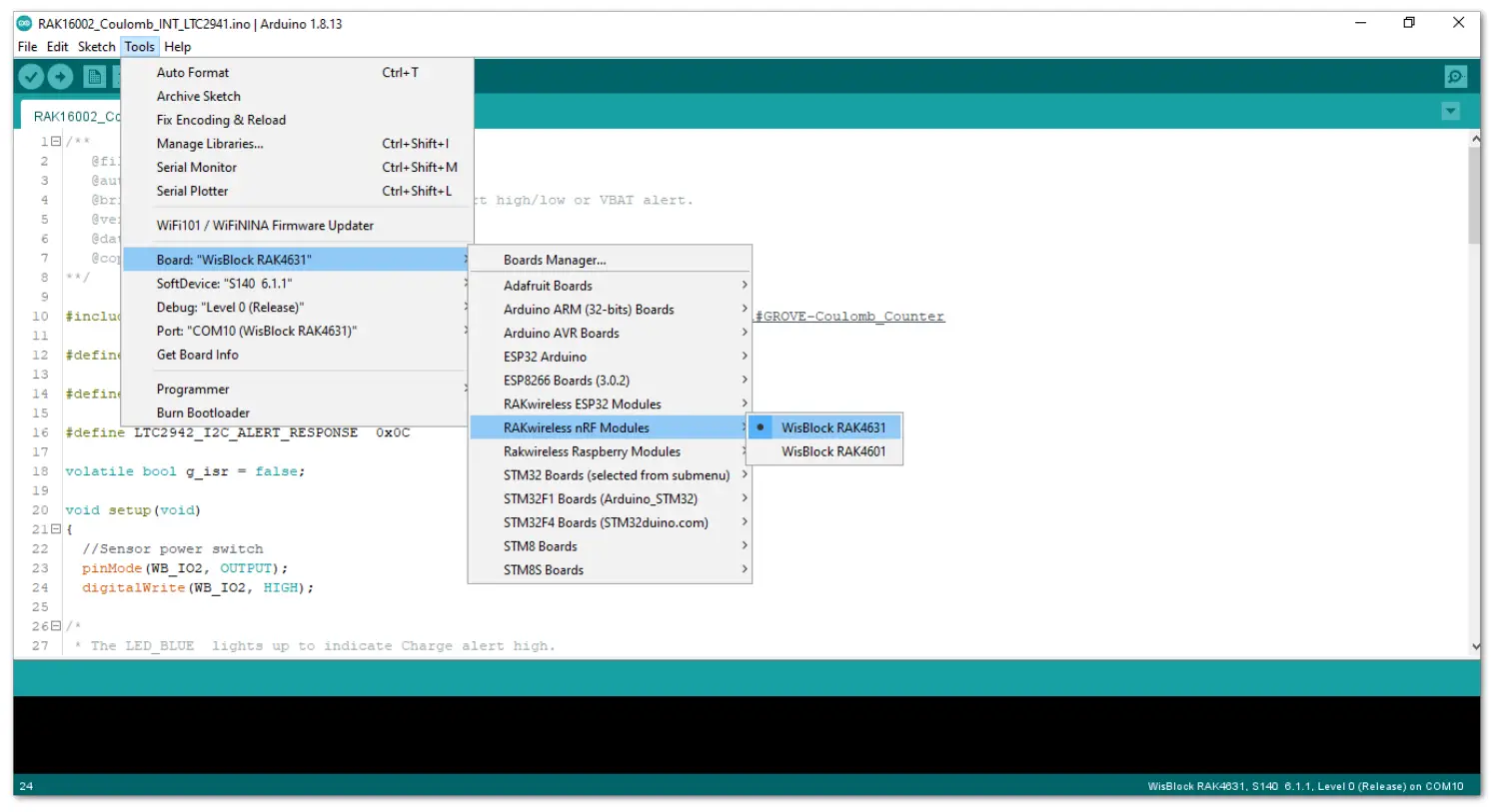Expand STM8S Boards submenu

click(x=610, y=570)
